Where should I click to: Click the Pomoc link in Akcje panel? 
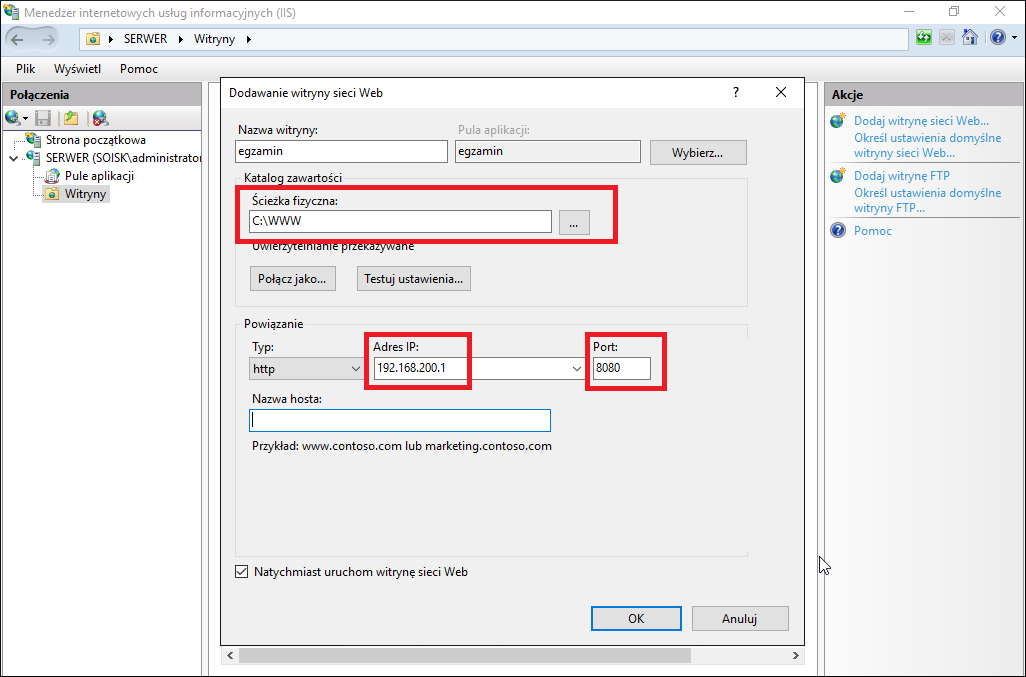[x=873, y=231]
